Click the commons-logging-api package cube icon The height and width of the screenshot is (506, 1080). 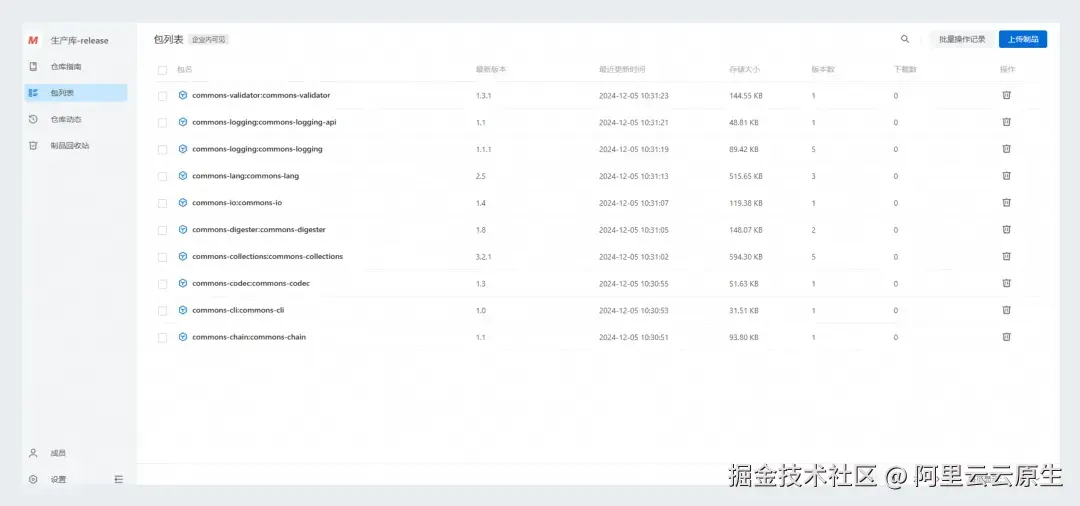click(x=183, y=122)
